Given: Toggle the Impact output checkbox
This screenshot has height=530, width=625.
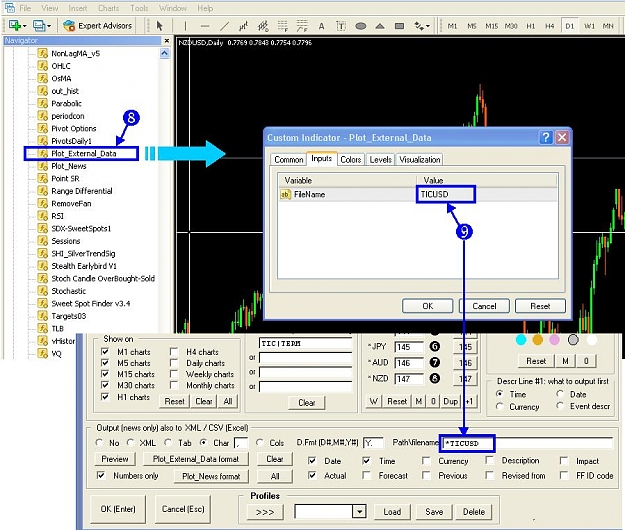Looking at the screenshot, I should tap(564, 461).
